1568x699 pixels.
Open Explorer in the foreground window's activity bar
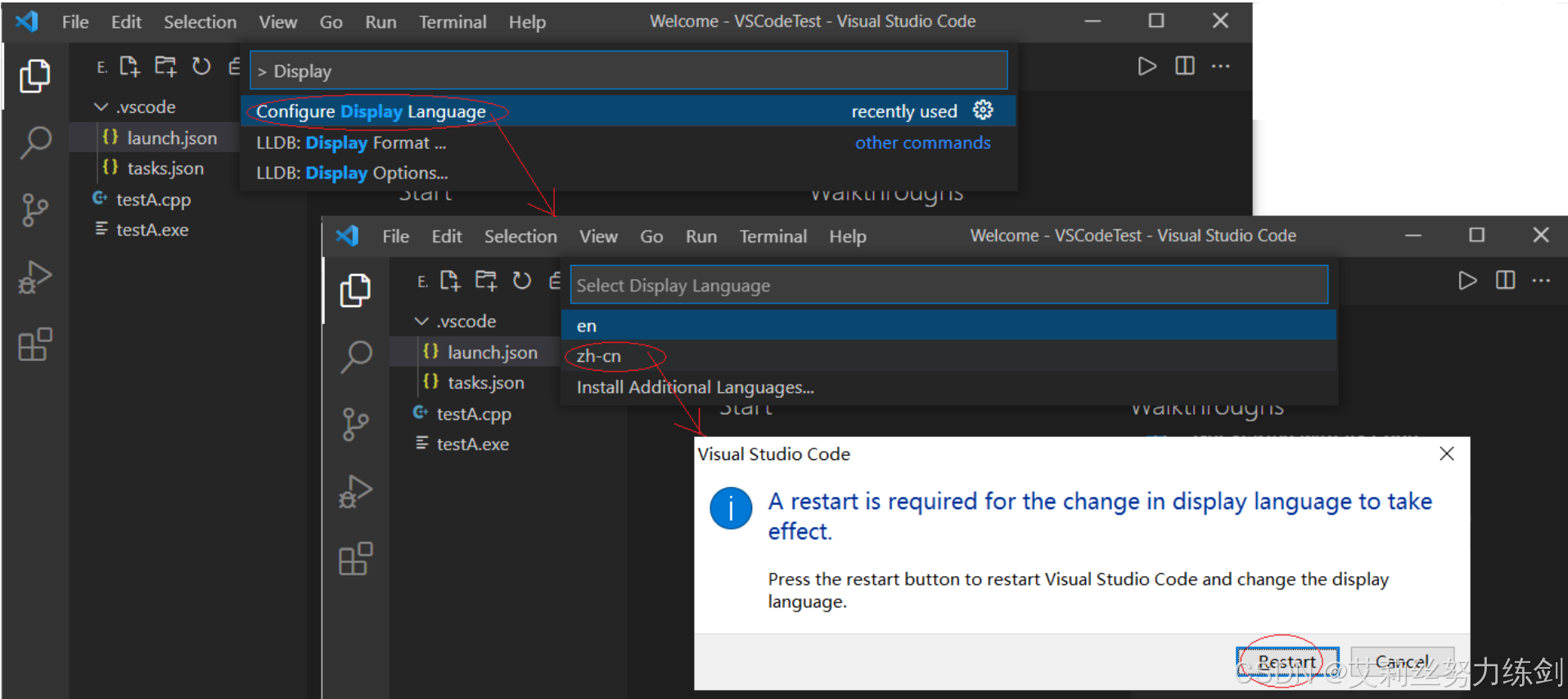click(x=355, y=290)
